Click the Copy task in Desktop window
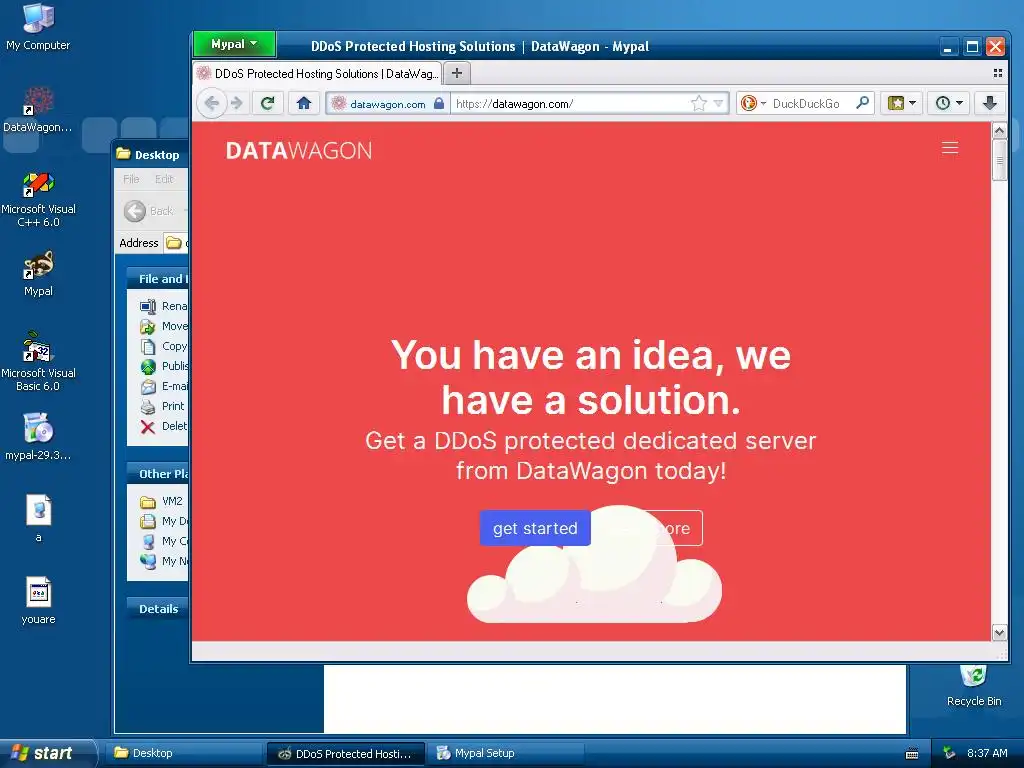Image resolution: width=1024 pixels, height=768 pixels. click(163, 346)
